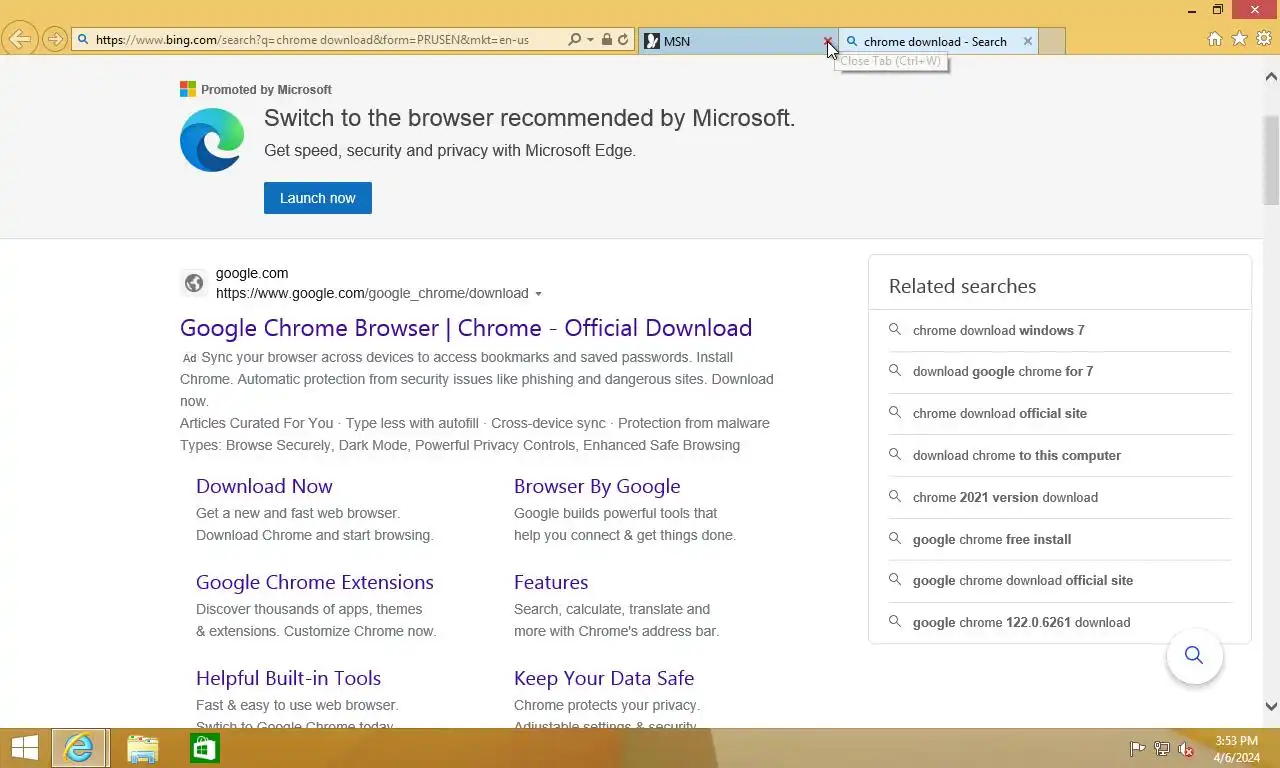
Task: Expand the google.com ad URL dropdown arrow
Action: pos(538,294)
